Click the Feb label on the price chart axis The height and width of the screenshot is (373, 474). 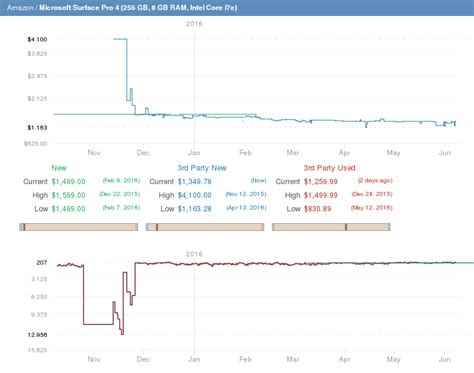(245, 153)
